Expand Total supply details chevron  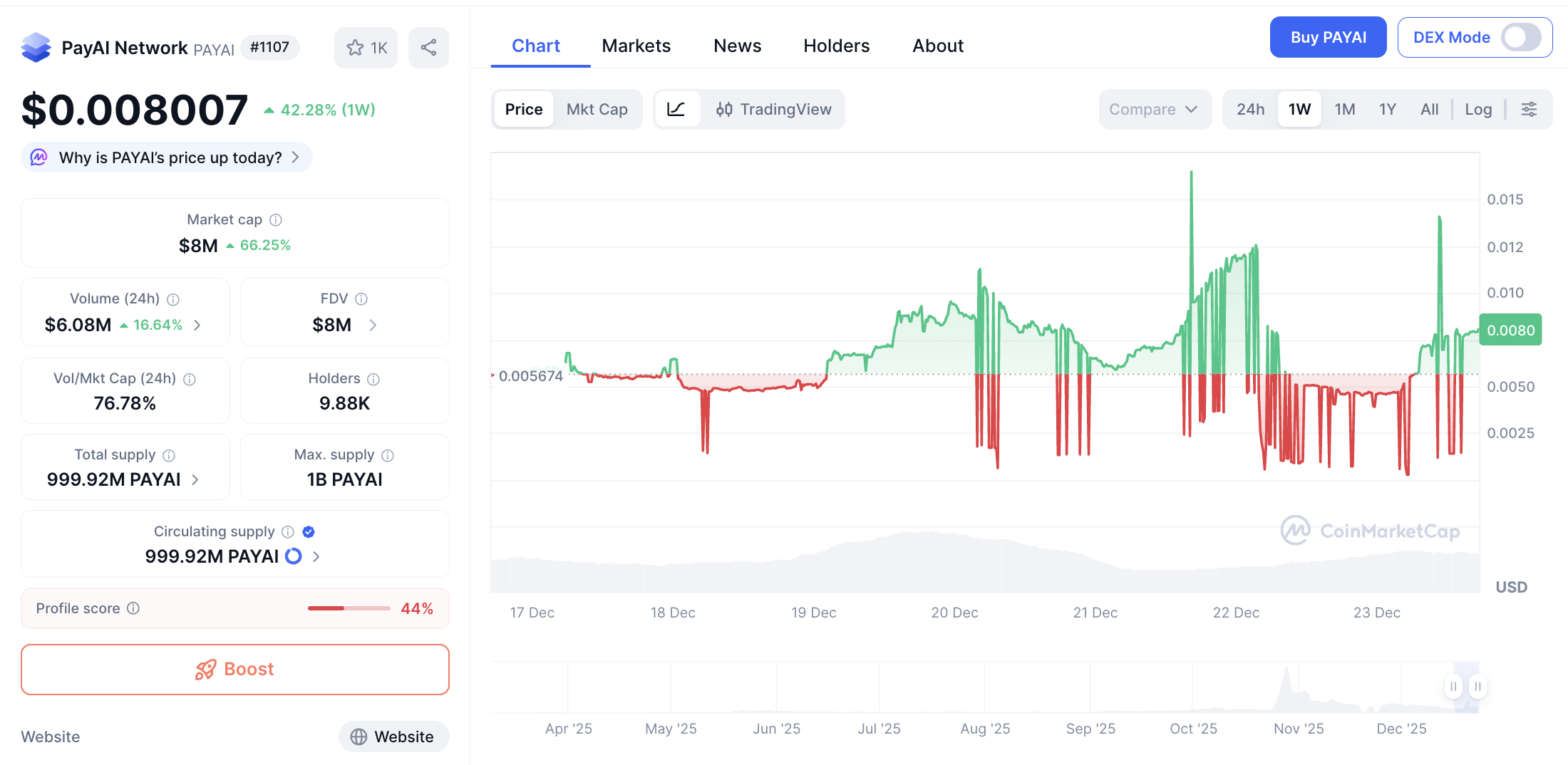coord(195,480)
